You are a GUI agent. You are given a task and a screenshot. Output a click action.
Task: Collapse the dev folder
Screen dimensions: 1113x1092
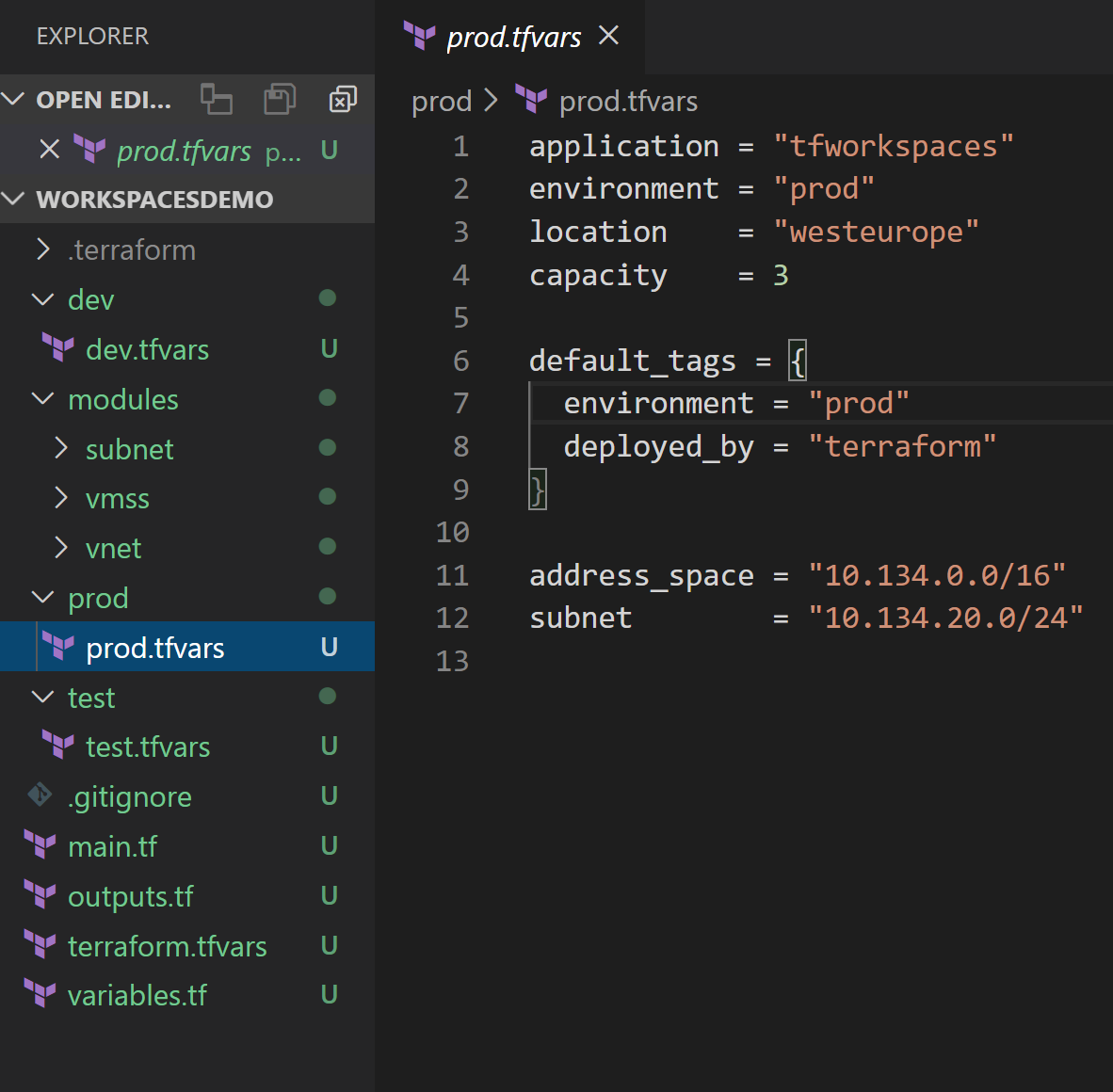43,298
